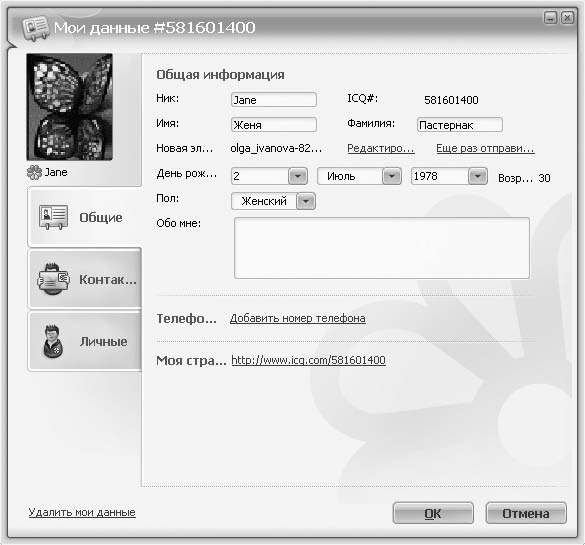585x545 pixels.
Task: Click Добавить номер телефона link
Action: pos(297,318)
